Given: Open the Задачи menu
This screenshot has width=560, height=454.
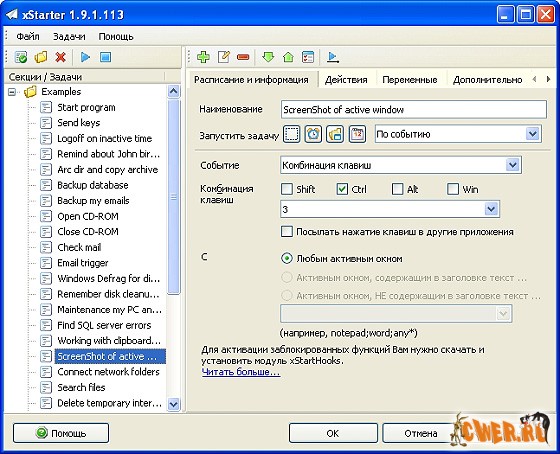Looking at the screenshot, I should click(x=69, y=36).
